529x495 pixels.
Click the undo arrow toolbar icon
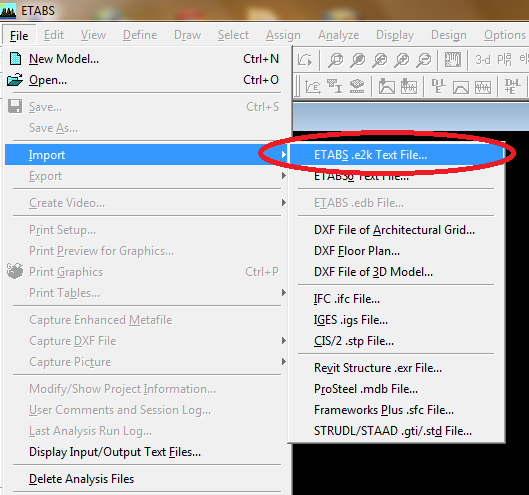305,60
